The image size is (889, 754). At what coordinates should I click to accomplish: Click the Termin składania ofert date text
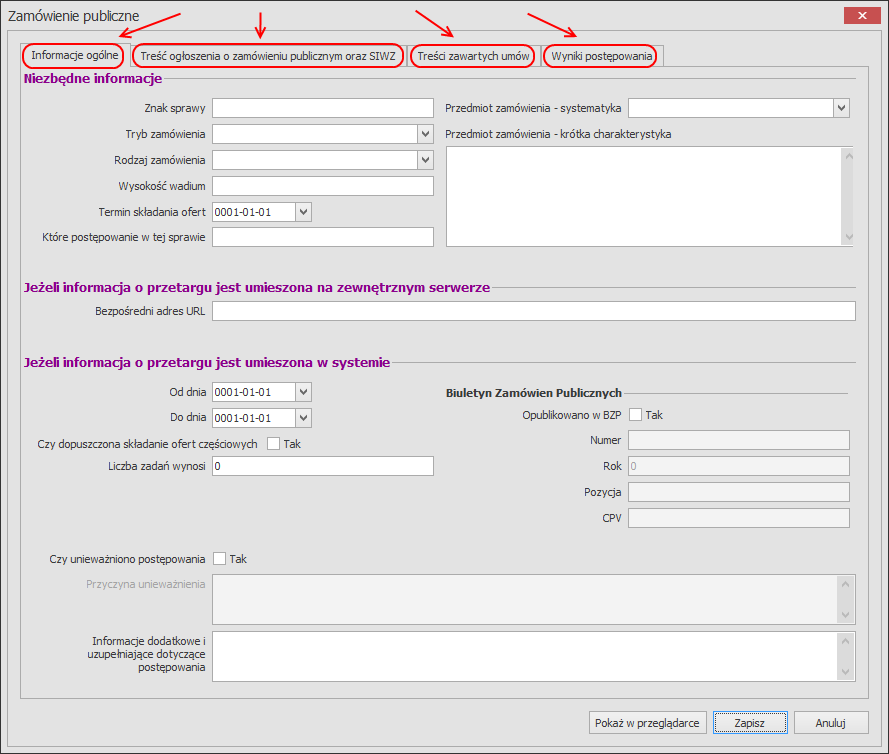click(243, 212)
